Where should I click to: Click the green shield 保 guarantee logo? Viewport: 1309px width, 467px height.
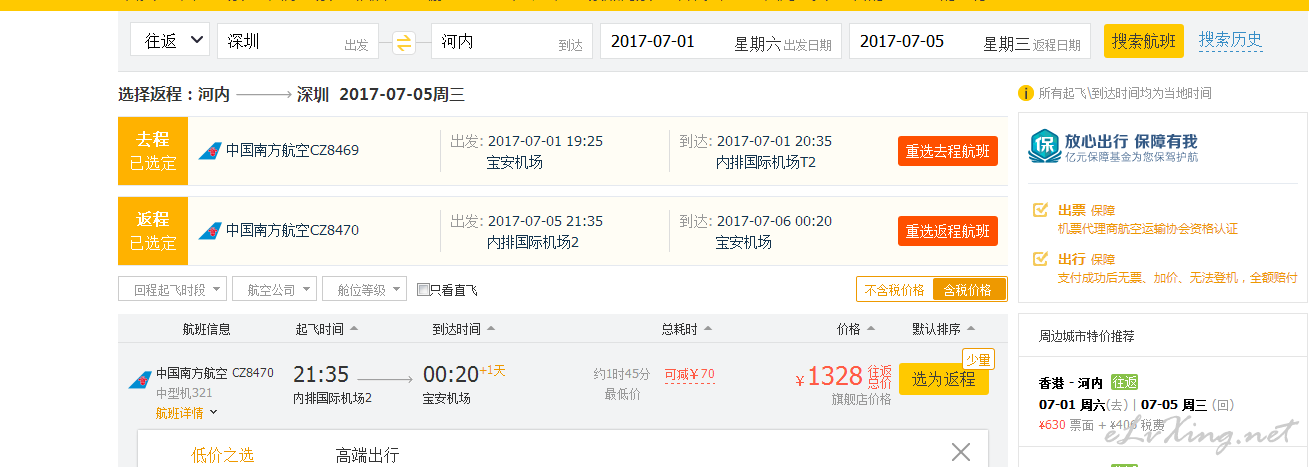[x=1044, y=147]
